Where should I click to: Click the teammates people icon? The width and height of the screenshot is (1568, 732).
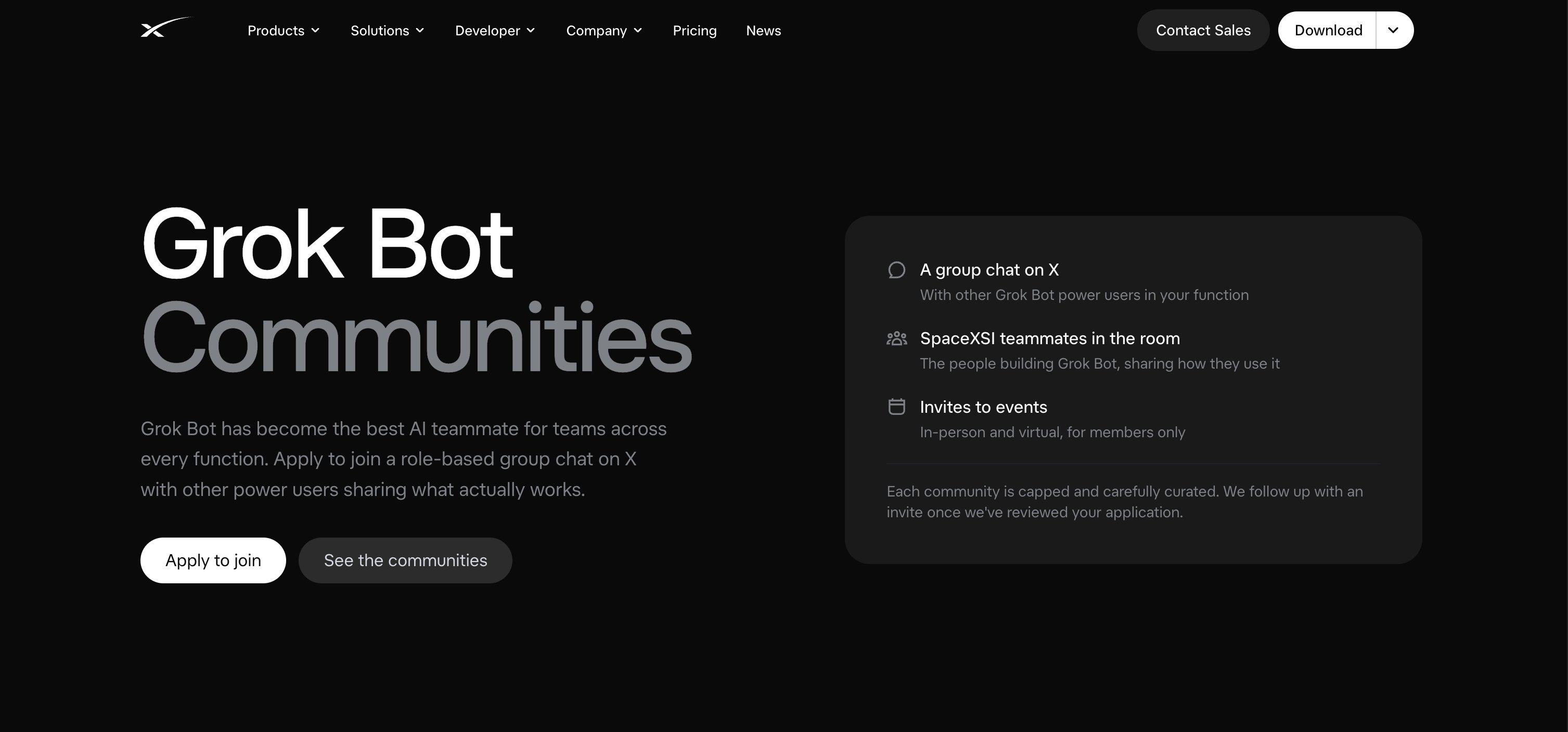[x=896, y=338]
